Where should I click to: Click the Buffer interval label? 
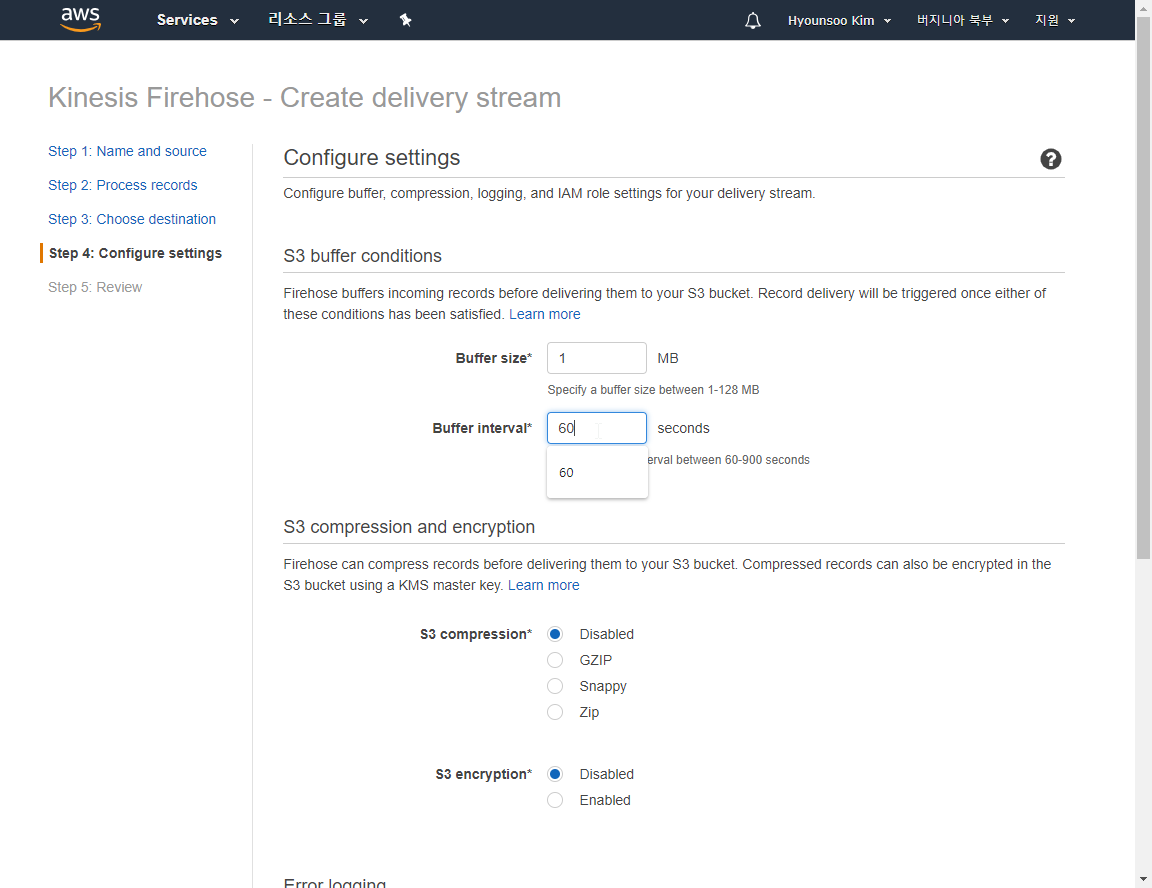pos(482,428)
